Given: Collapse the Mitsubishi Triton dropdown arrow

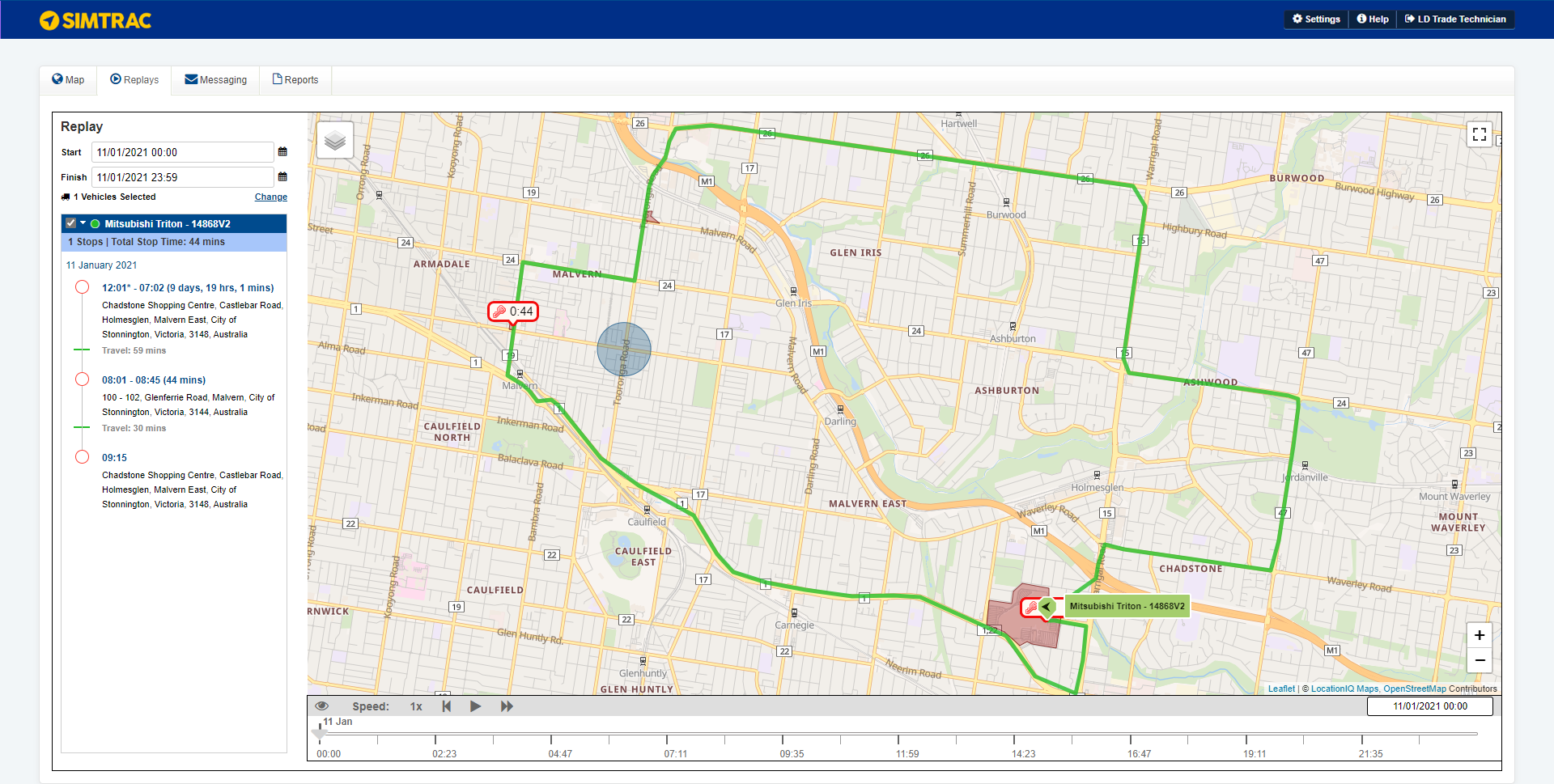Looking at the screenshot, I should coord(83,223).
